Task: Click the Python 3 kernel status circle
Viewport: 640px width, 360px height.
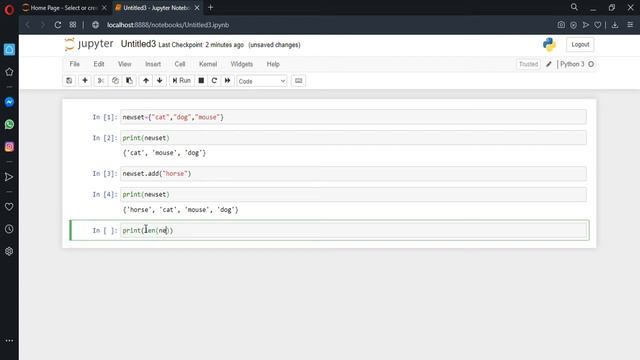Action: (x=591, y=64)
